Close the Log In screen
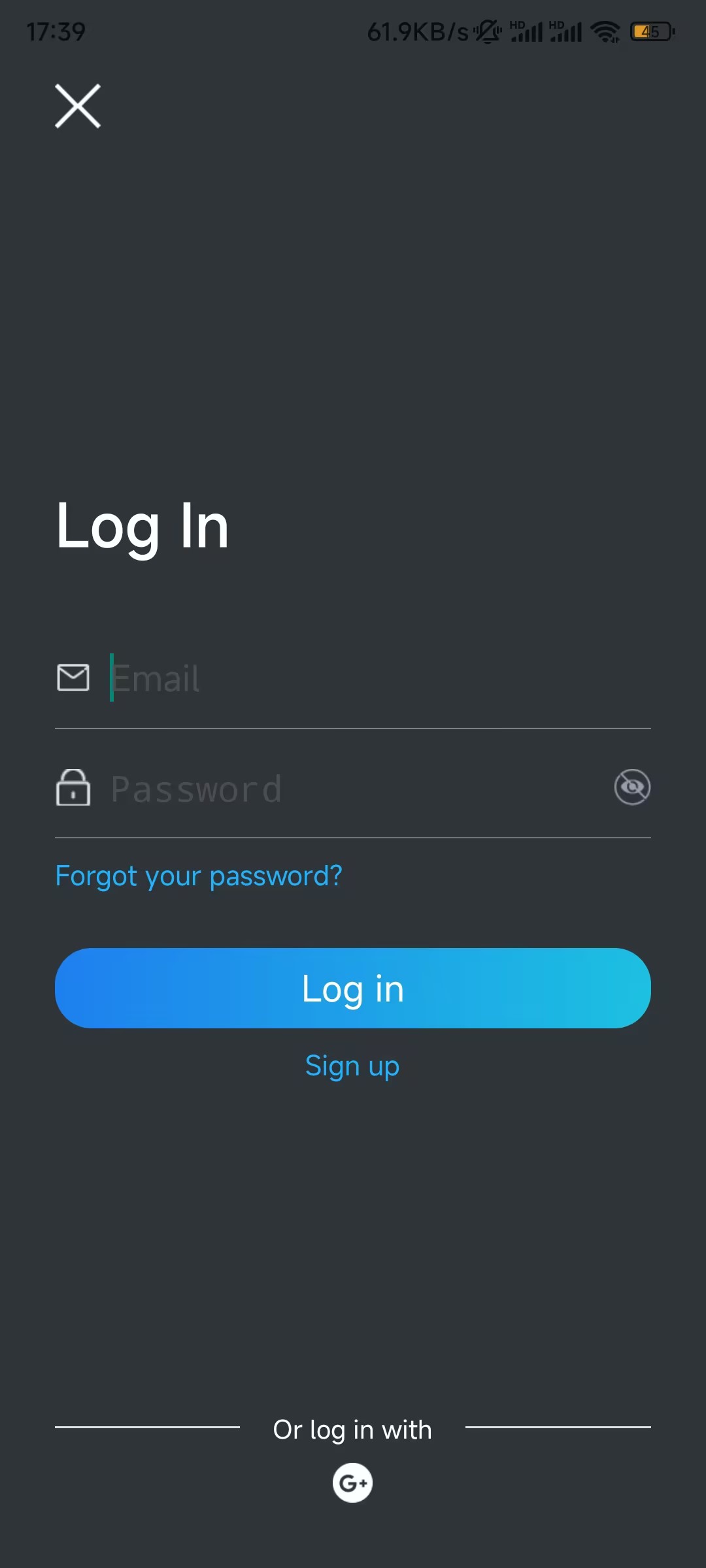The width and height of the screenshot is (706, 1568). 78,106
